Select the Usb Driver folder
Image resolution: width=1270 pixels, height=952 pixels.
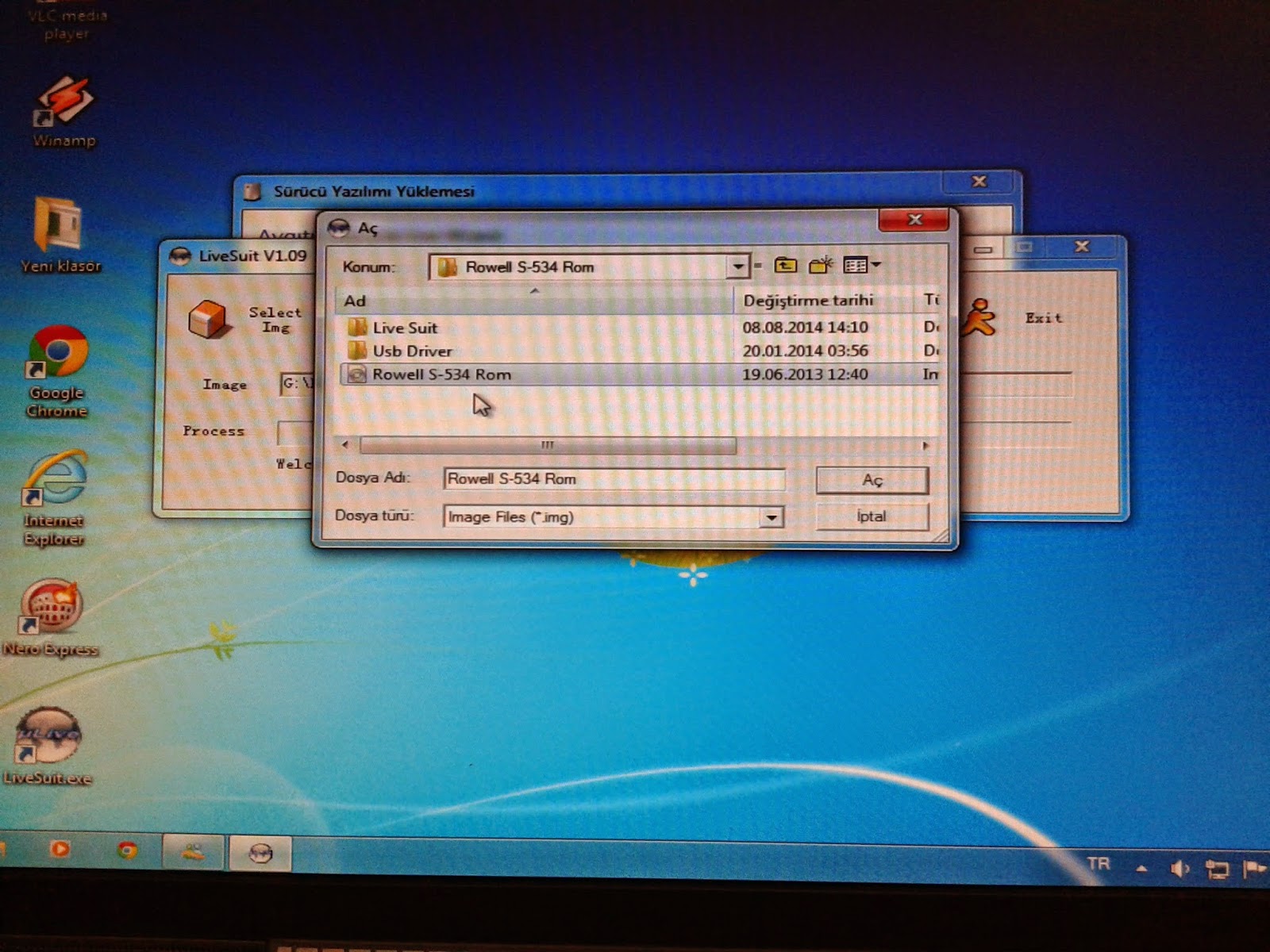pos(412,351)
